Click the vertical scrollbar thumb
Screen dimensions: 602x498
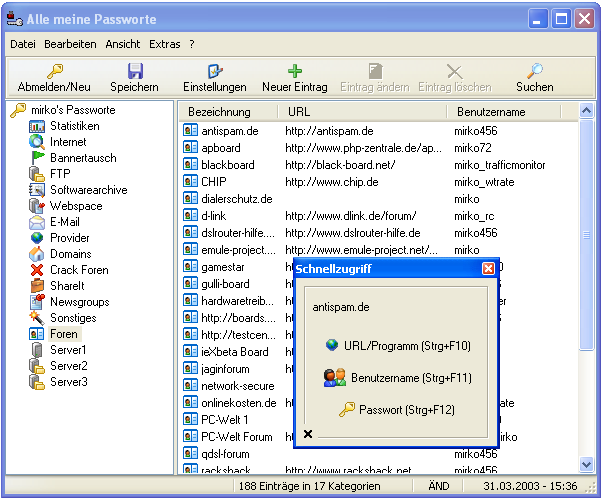586,235
